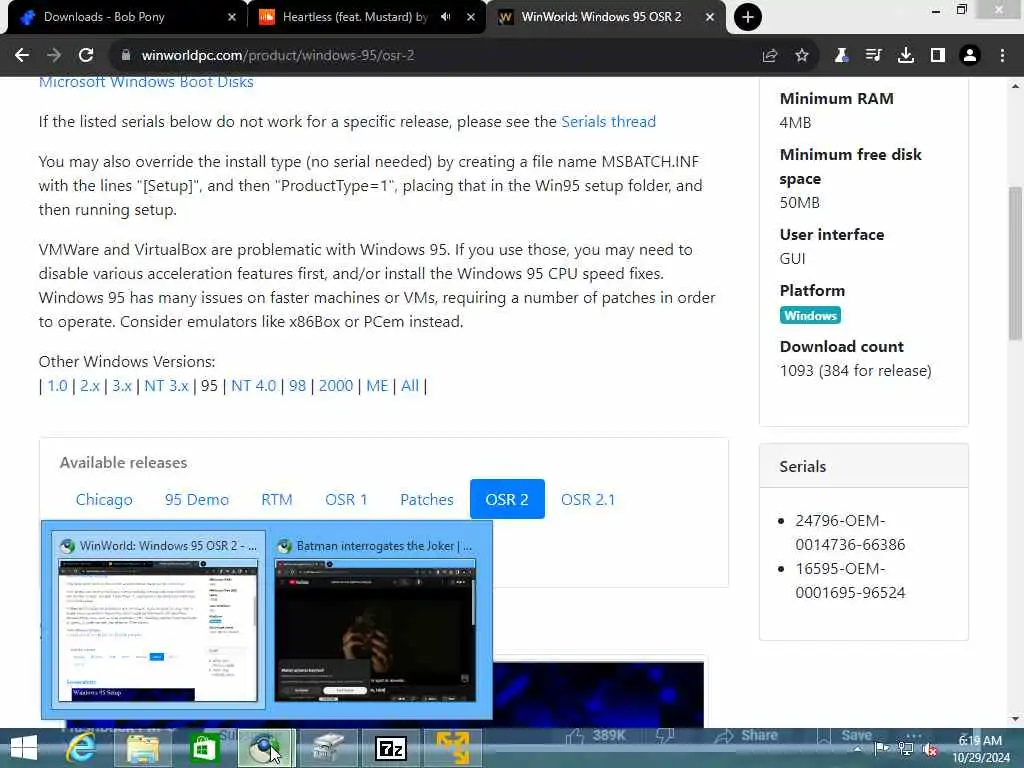Image resolution: width=1024 pixels, height=768 pixels.
Task: Click the page vertical scrollbar thumb
Action: click(1016, 263)
